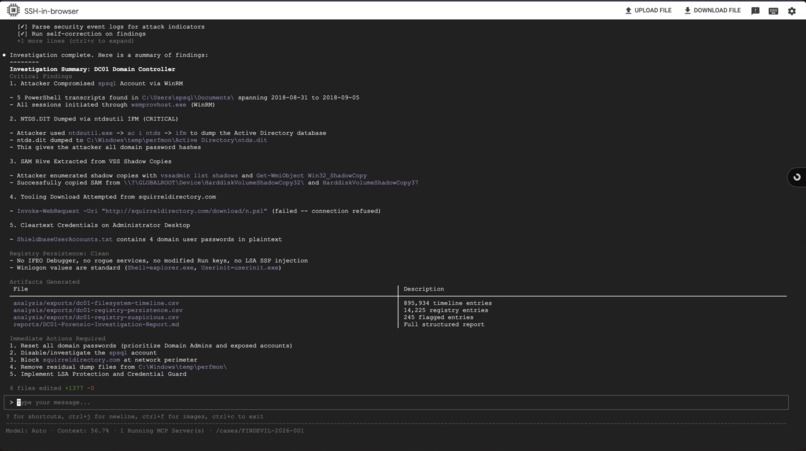Click the UPLOAD FILE button

[x=648, y=10]
